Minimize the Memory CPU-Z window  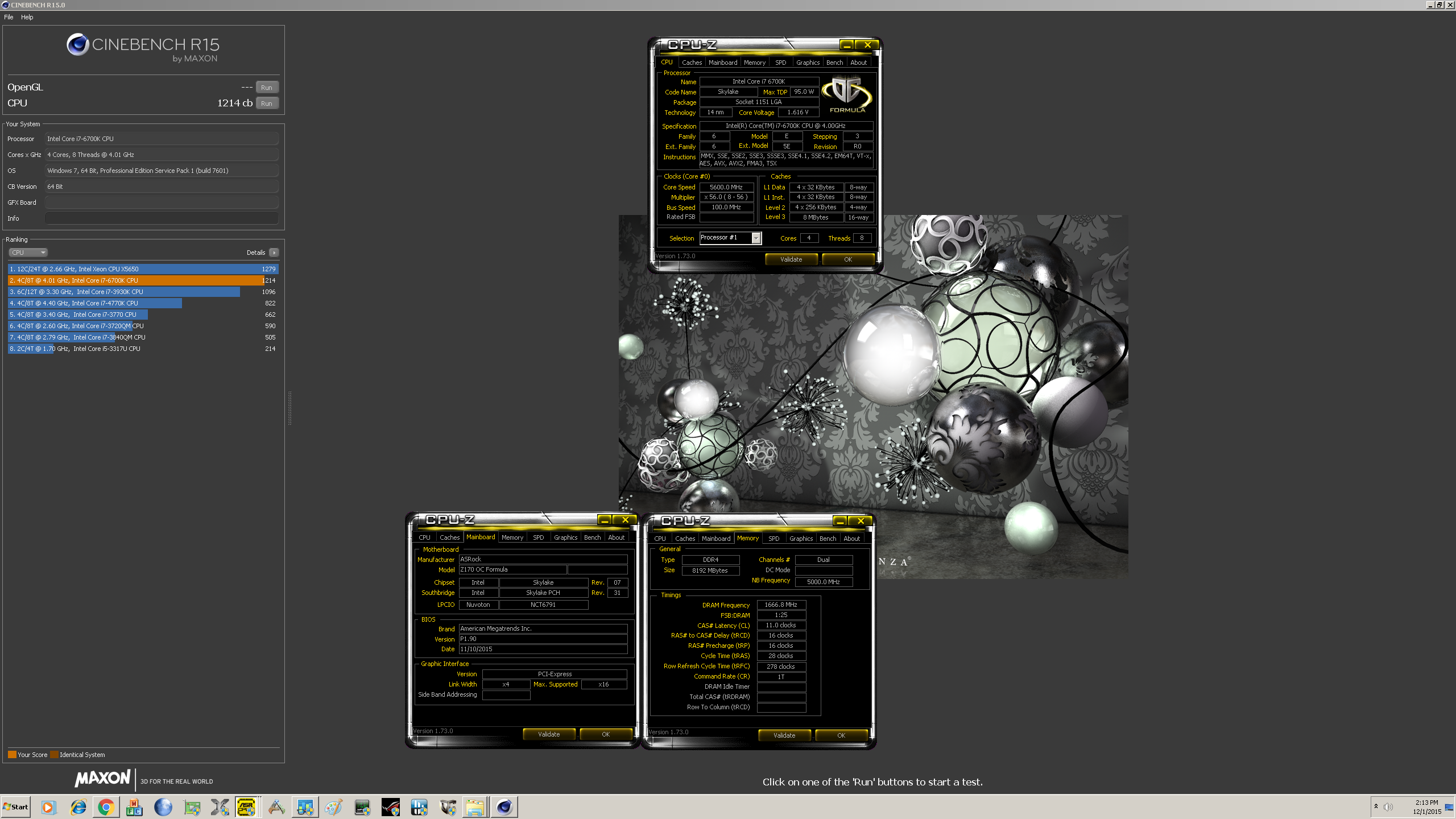839,520
